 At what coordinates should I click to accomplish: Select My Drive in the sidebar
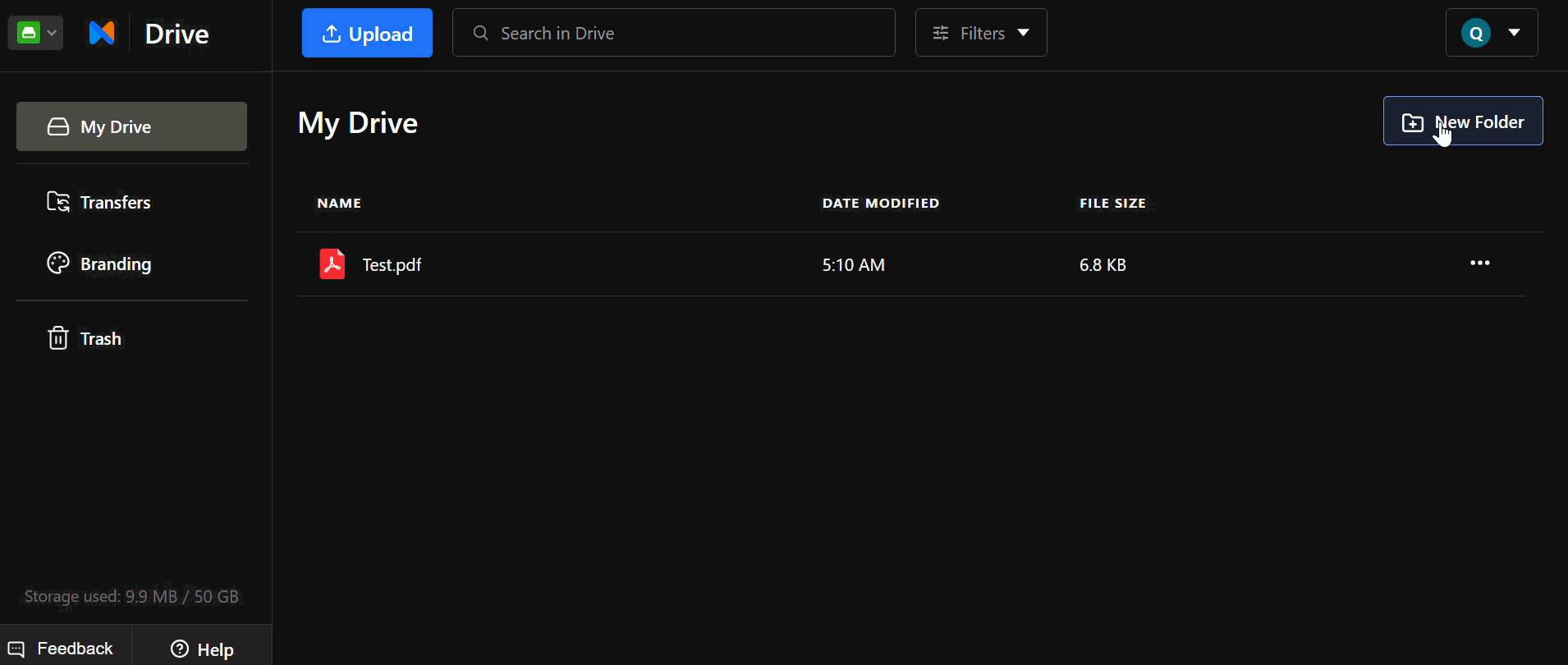[131, 126]
